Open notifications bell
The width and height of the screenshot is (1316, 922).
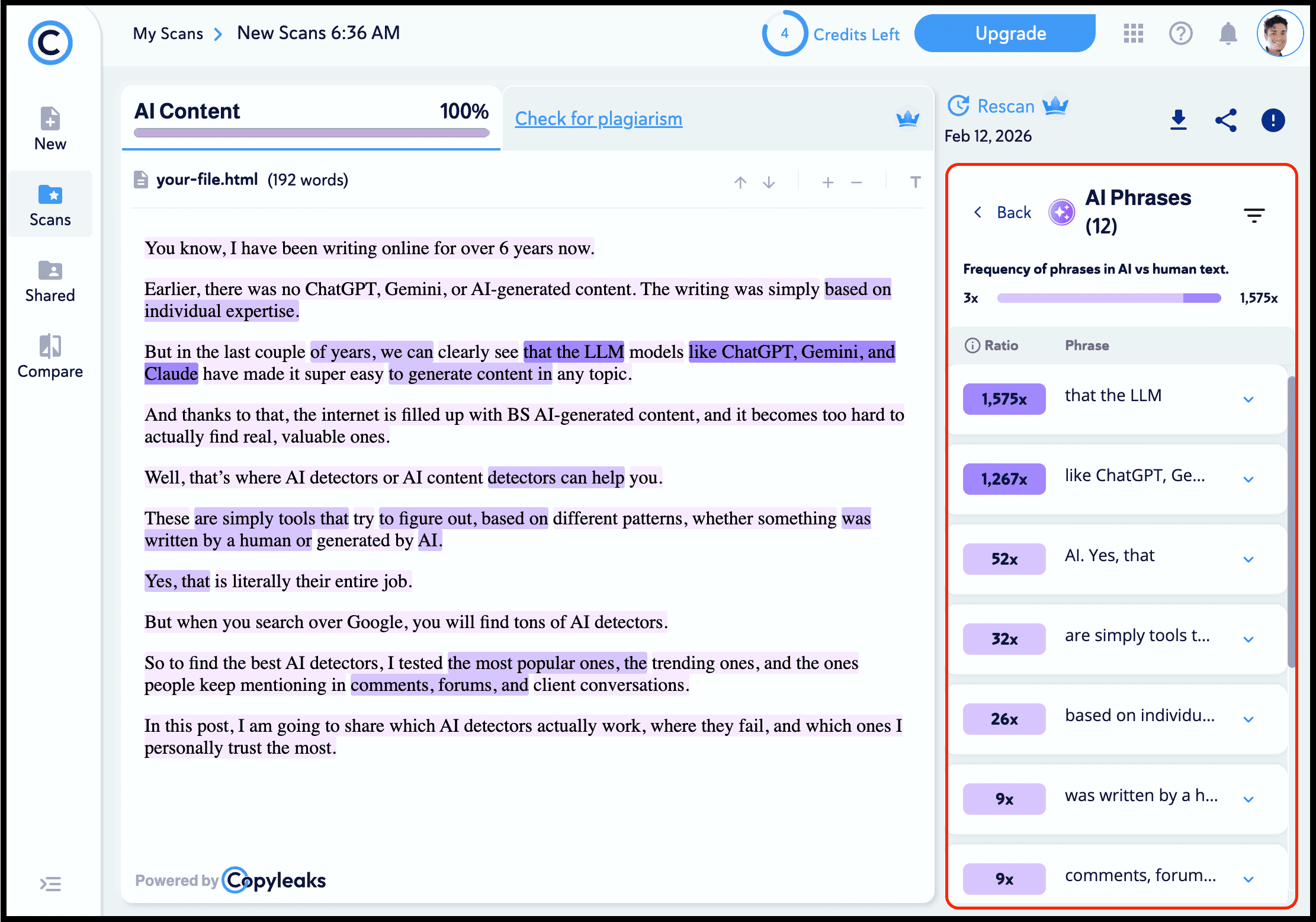tap(1228, 33)
